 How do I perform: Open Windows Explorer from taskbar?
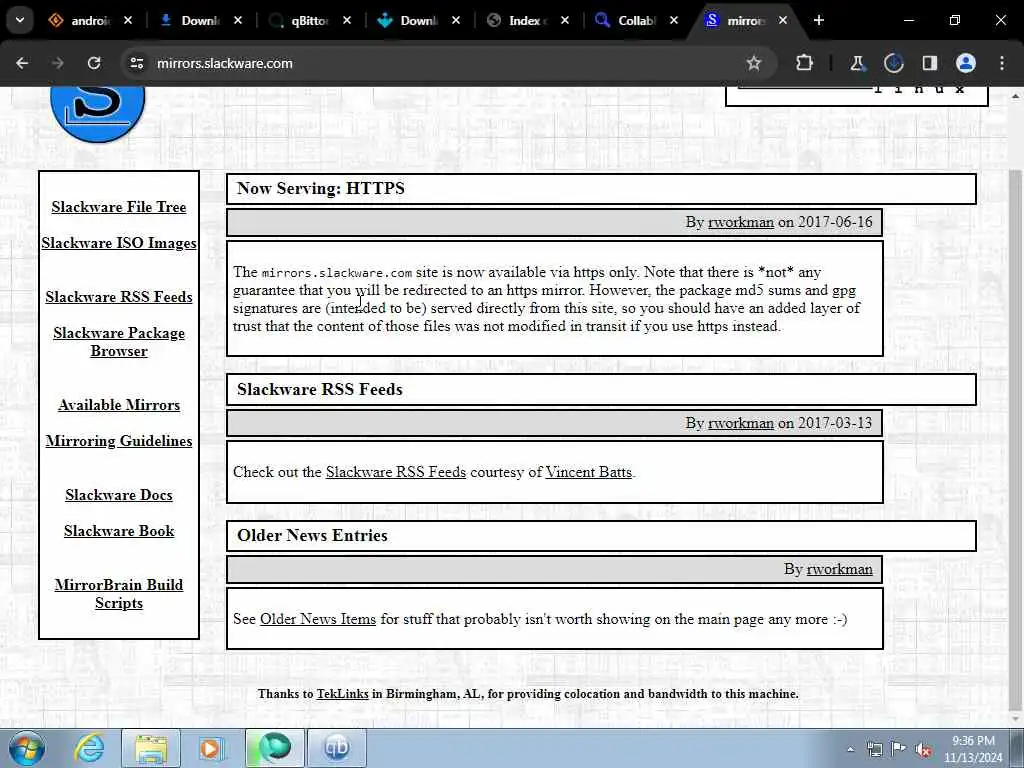tap(151, 748)
